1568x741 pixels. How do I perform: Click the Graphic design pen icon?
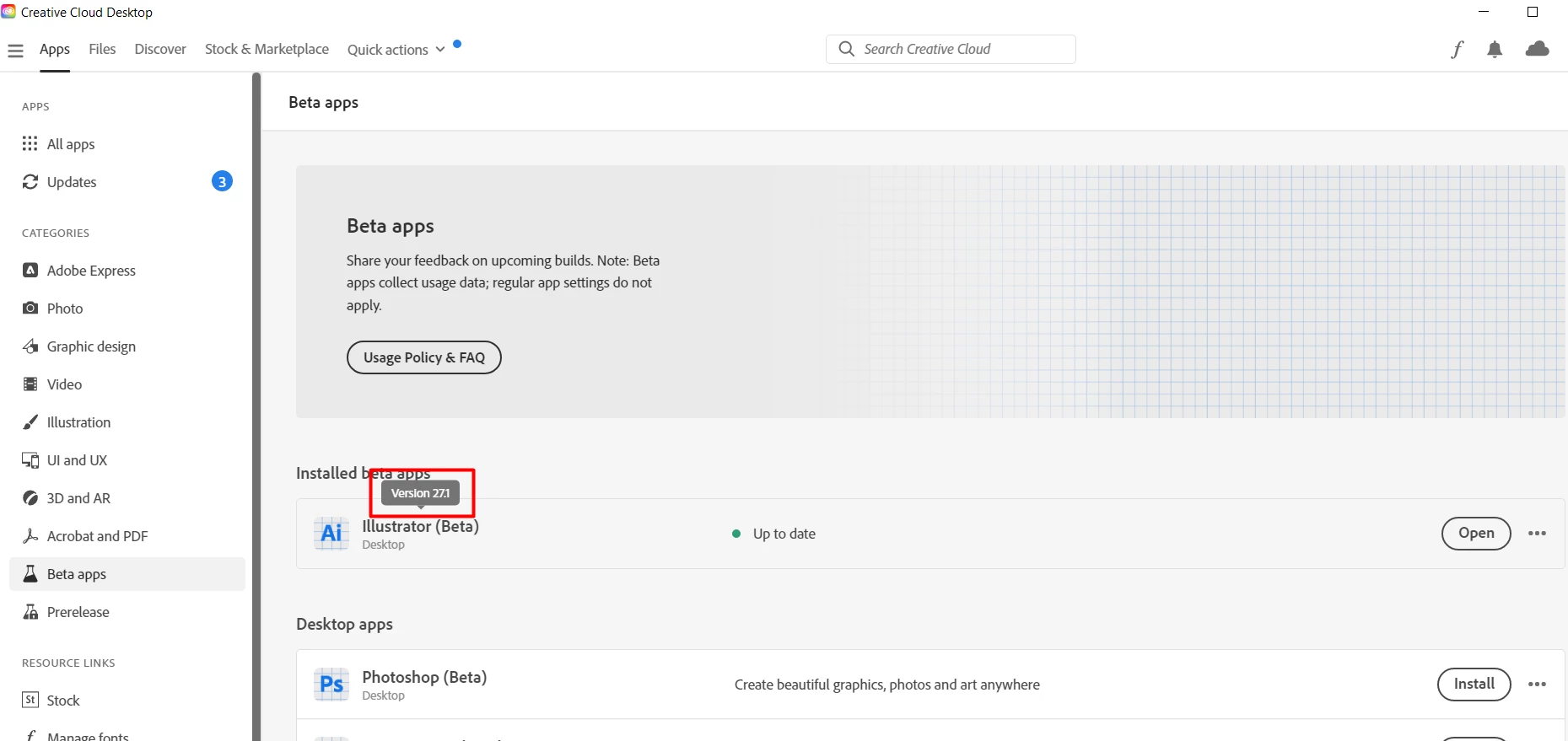(30, 346)
